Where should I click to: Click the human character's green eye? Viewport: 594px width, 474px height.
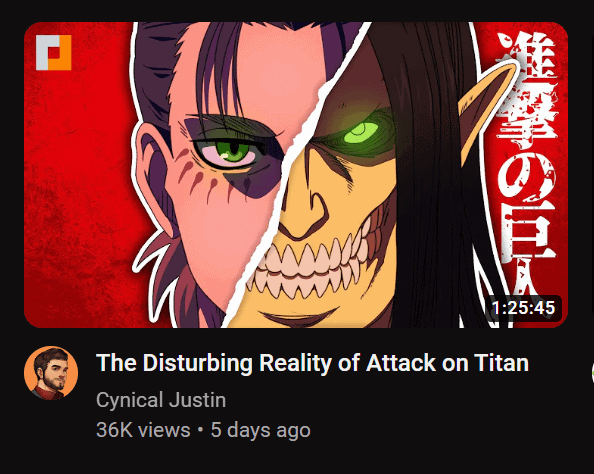click(x=231, y=152)
